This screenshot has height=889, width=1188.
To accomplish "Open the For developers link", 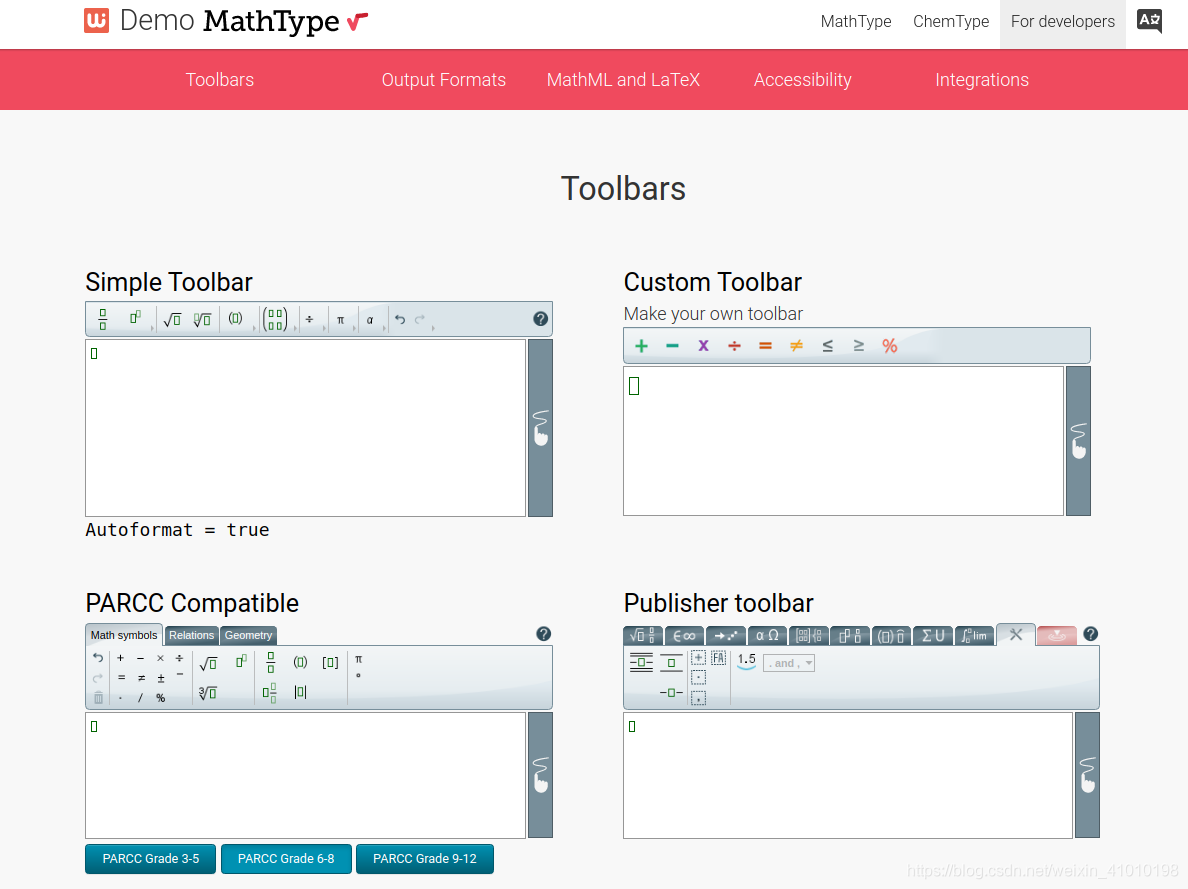I will (1062, 21).
